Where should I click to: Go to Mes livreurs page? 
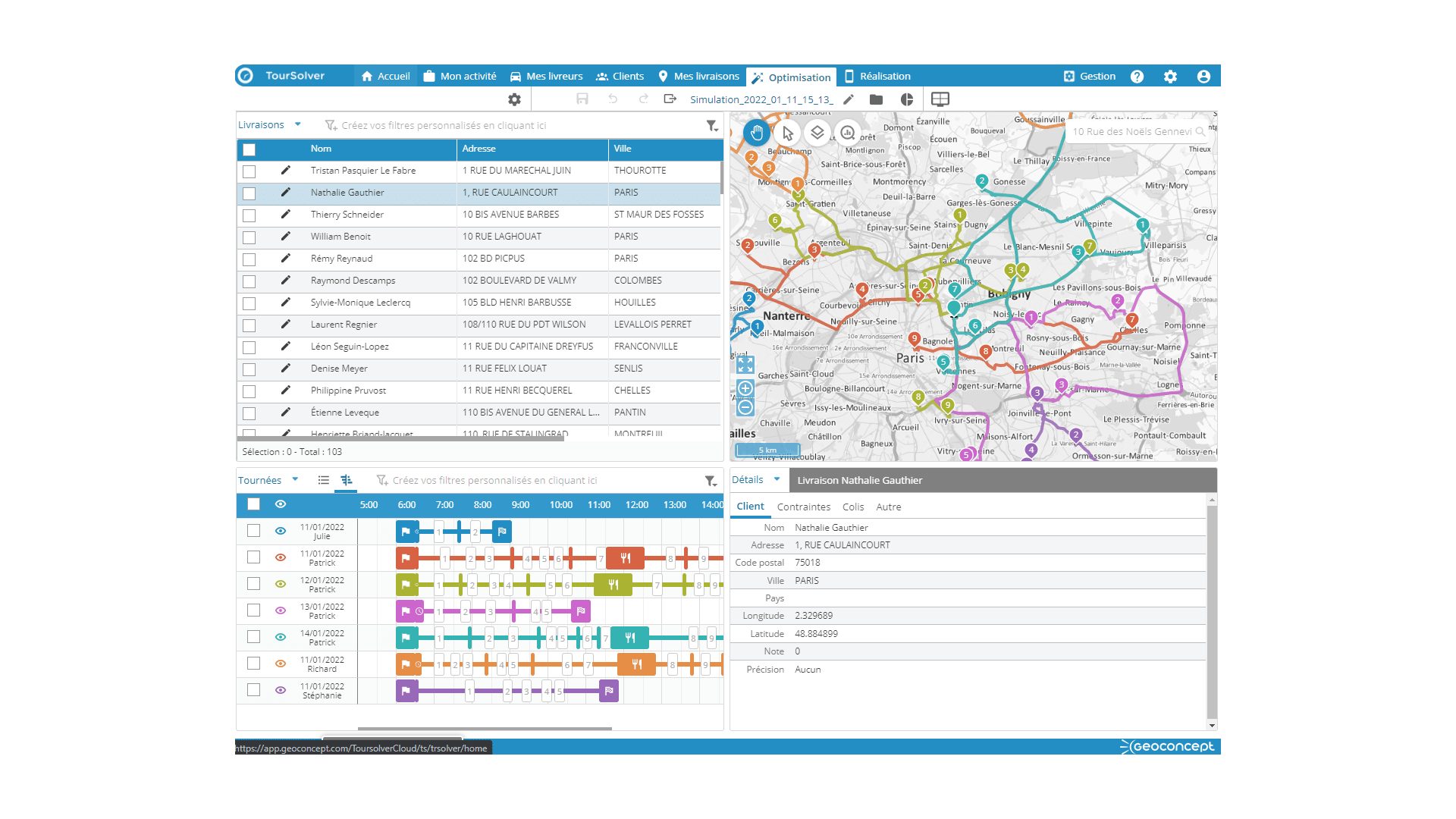tap(546, 77)
